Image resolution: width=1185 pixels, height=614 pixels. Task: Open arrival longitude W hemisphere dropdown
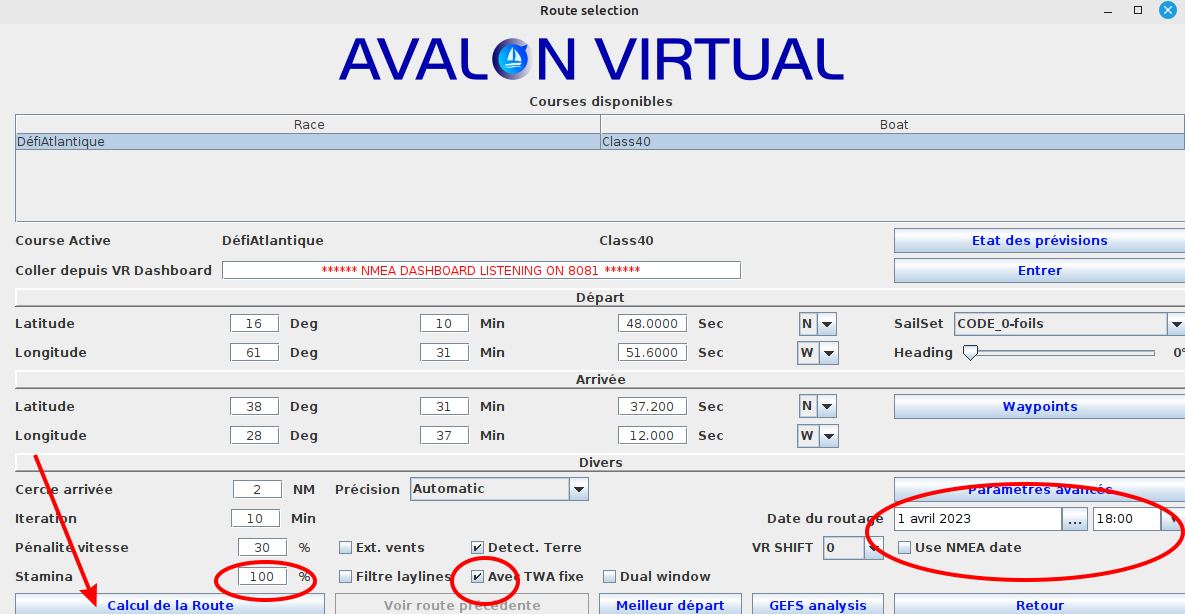[x=828, y=436]
